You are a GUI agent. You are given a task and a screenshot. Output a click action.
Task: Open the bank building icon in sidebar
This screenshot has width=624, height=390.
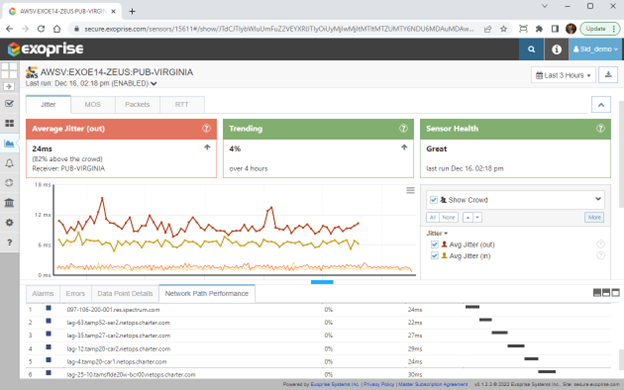(9, 203)
